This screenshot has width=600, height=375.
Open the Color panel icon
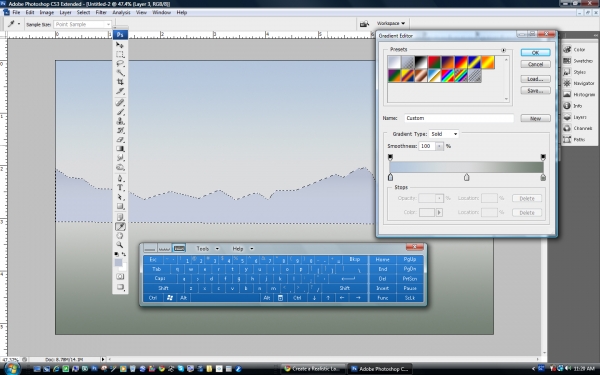tap(567, 49)
